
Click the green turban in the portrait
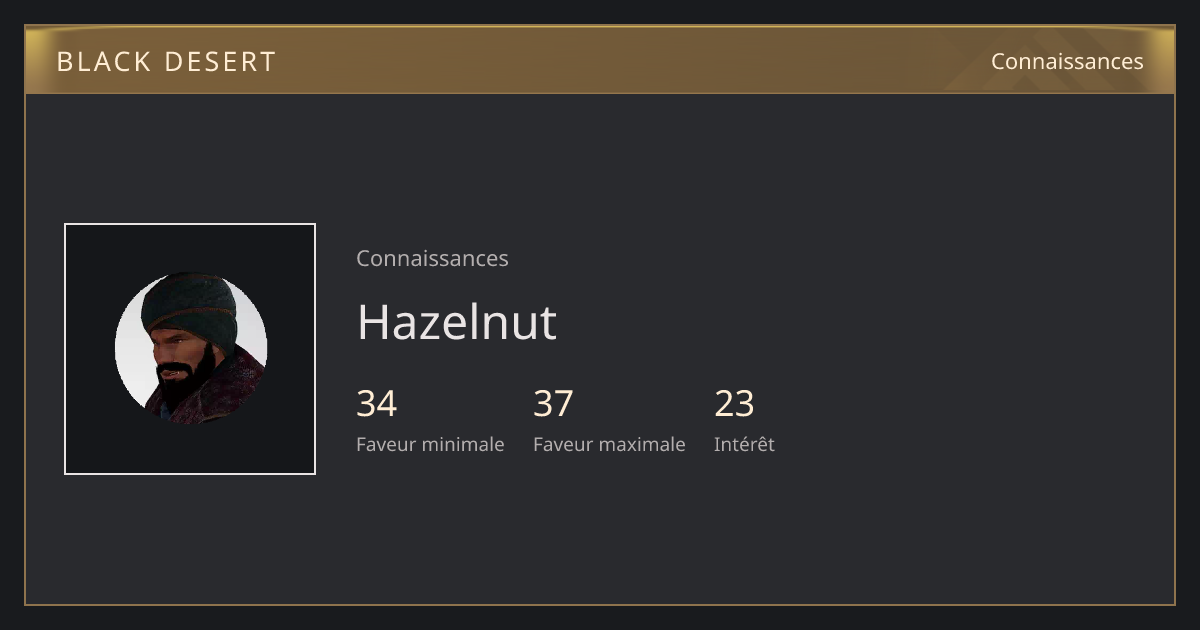tap(188, 305)
